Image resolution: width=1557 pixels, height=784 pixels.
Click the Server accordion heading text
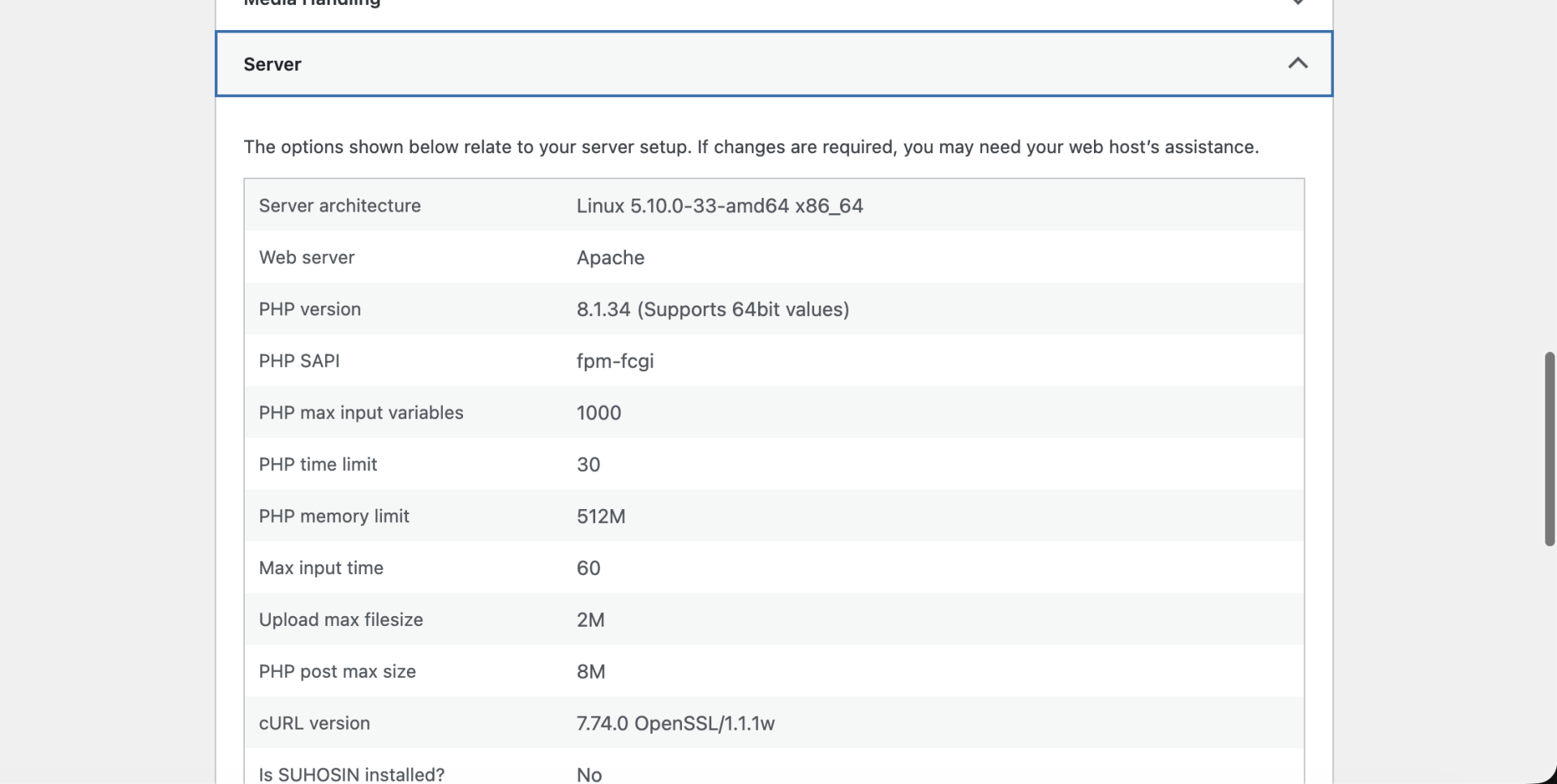pyautogui.click(x=272, y=65)
